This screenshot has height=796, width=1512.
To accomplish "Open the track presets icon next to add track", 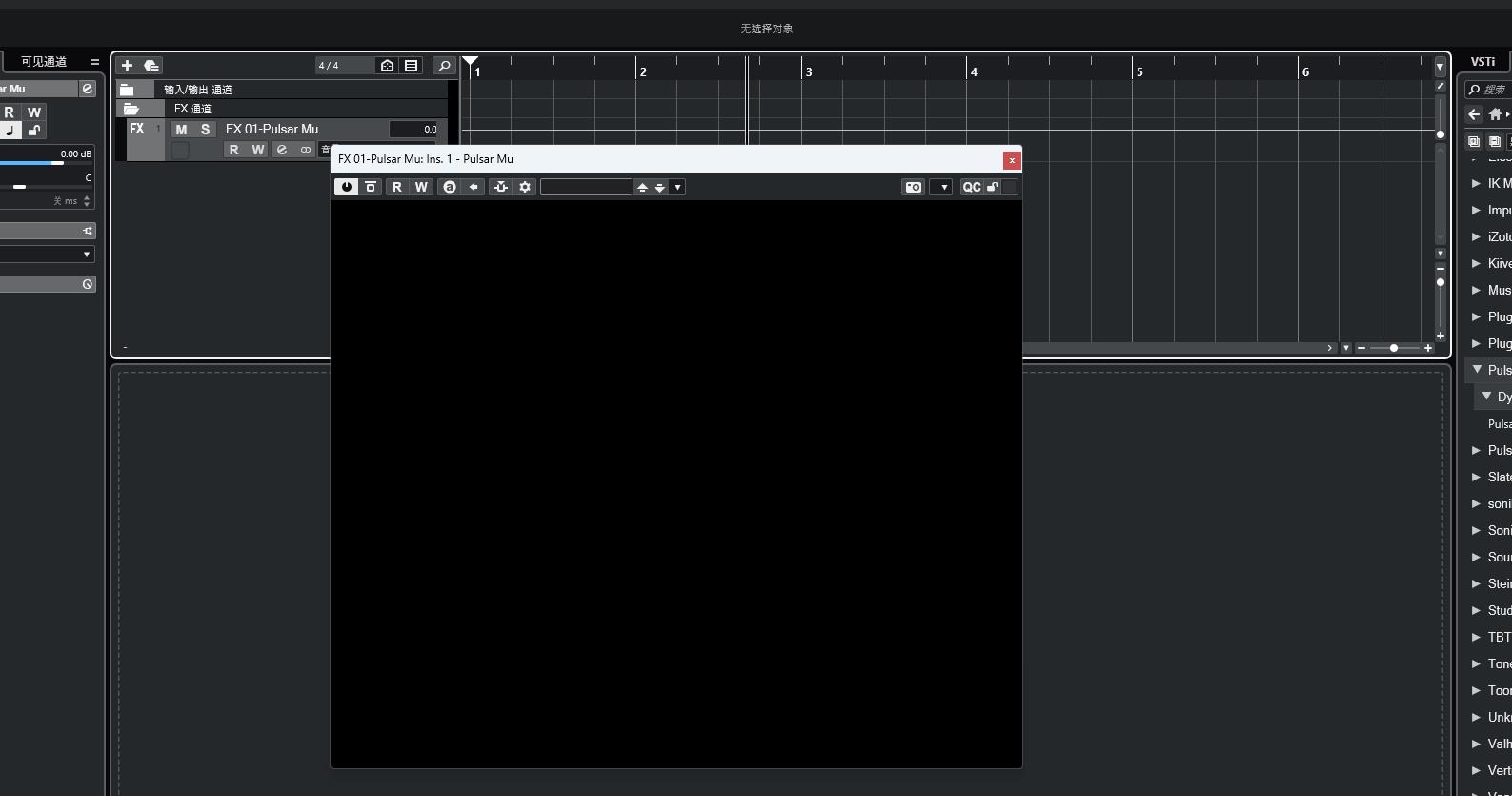I will [x=151, y=66].
